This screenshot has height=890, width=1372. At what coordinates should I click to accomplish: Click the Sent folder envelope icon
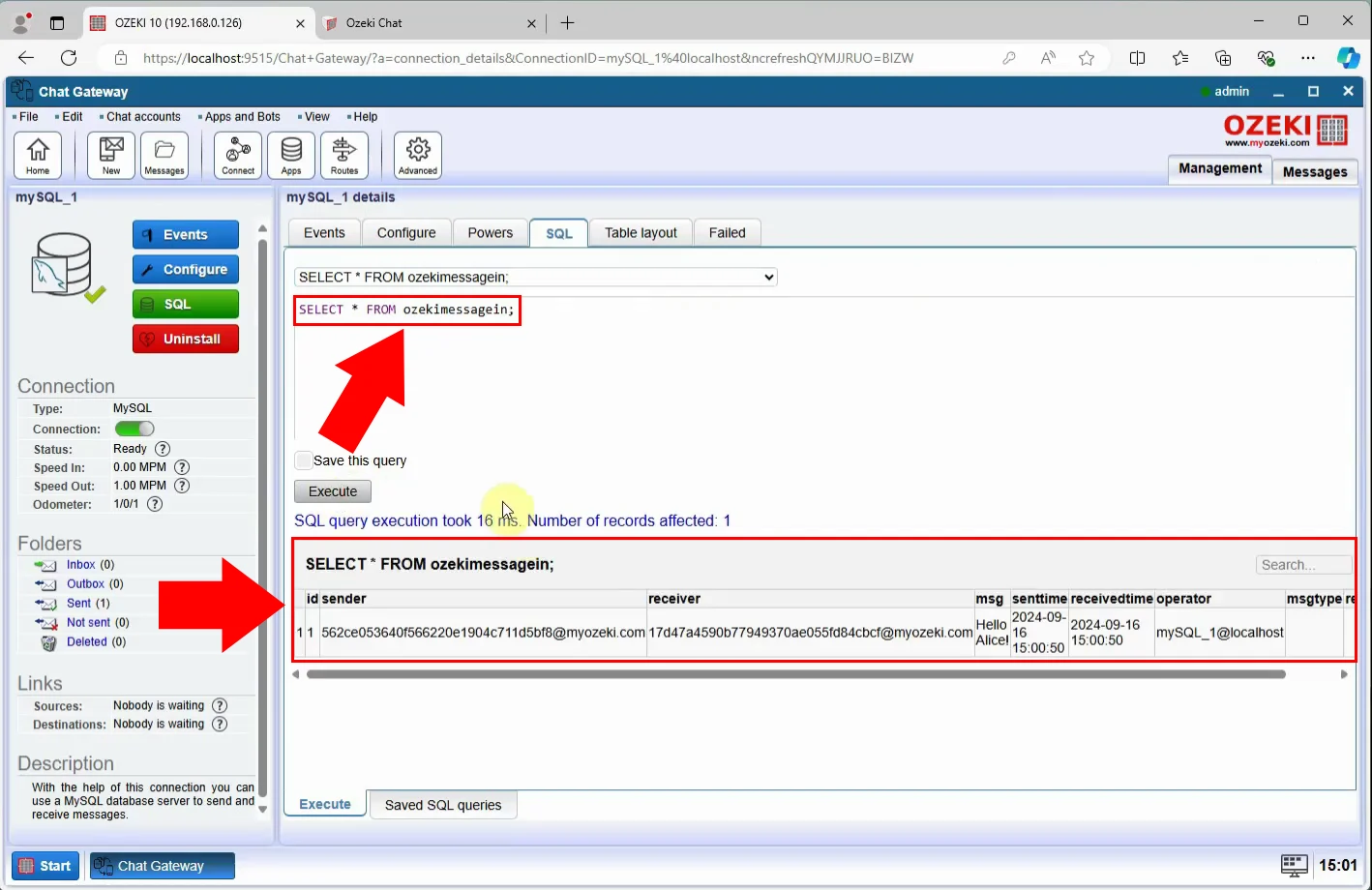(x=45, y=604)
